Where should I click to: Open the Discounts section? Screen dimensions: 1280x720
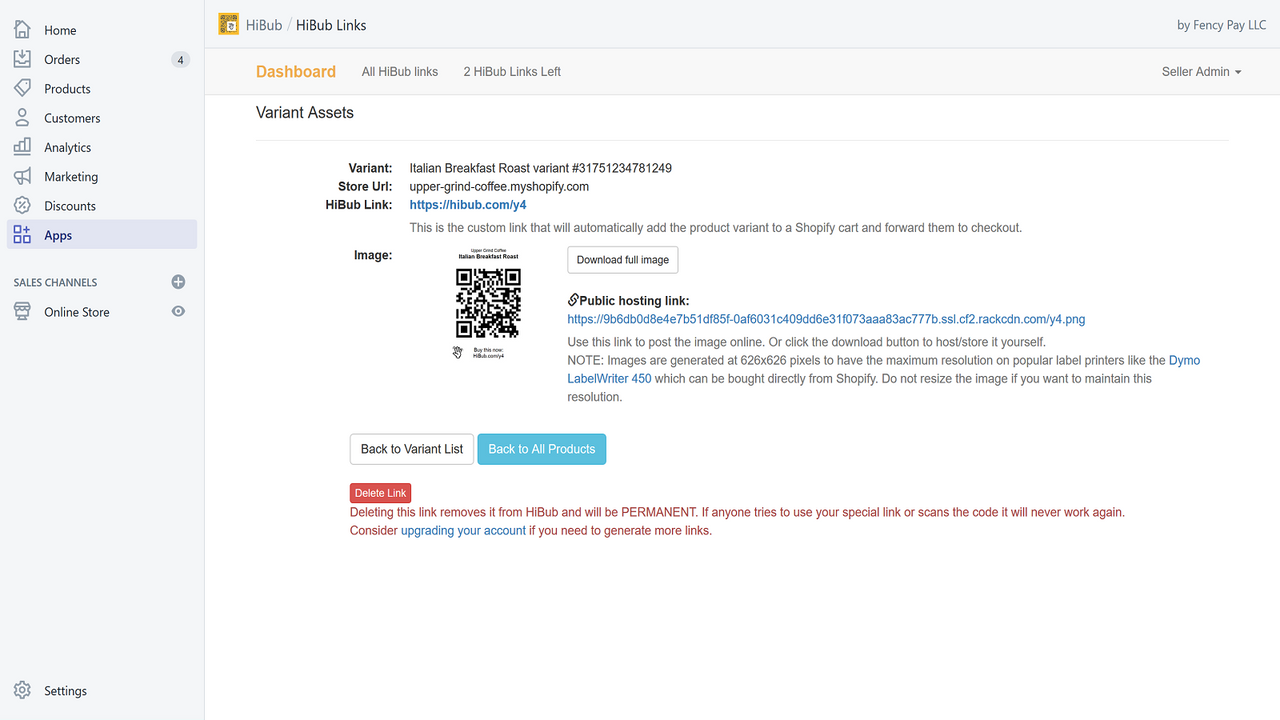click(x=70, y=205)
